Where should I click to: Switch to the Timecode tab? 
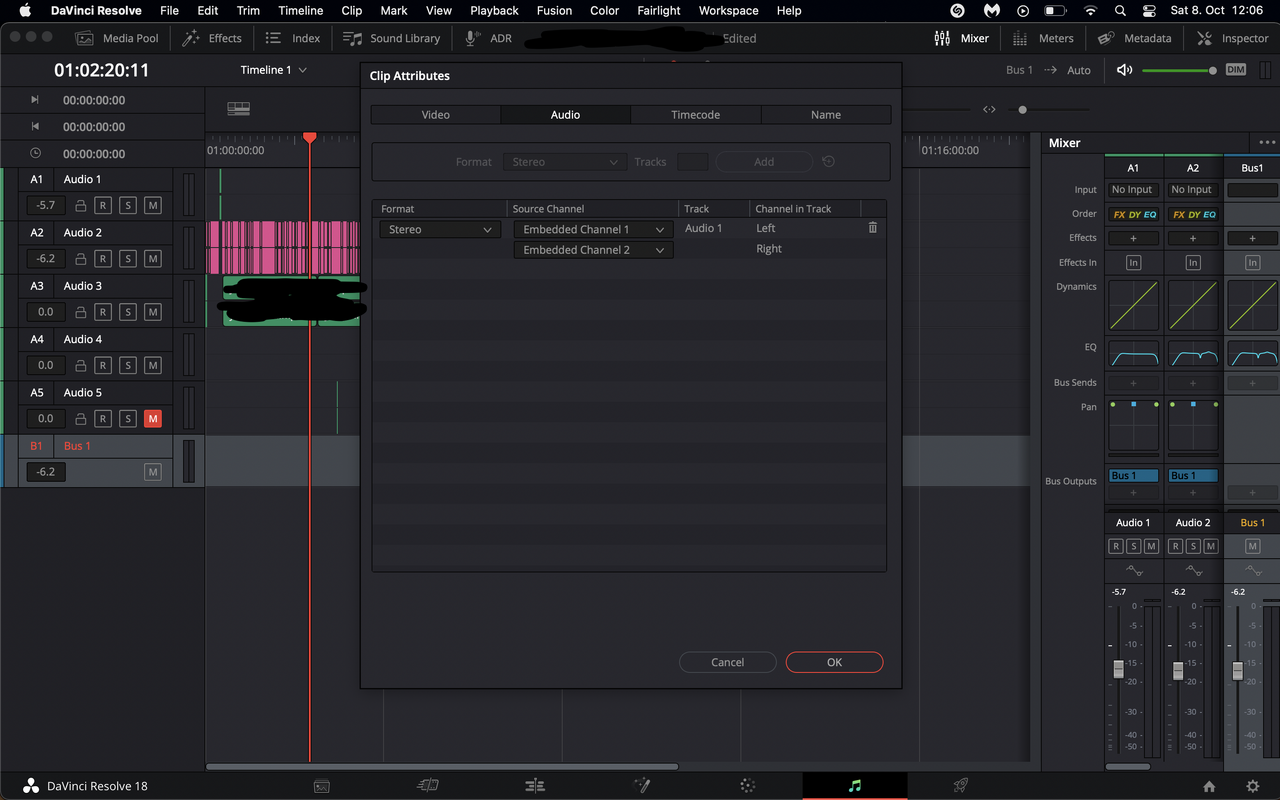point(695,115)
